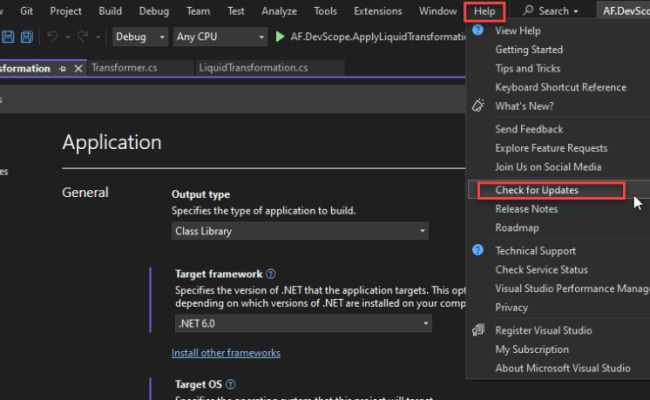Expand the .NET 6.0 target framework dropdown

303,323
